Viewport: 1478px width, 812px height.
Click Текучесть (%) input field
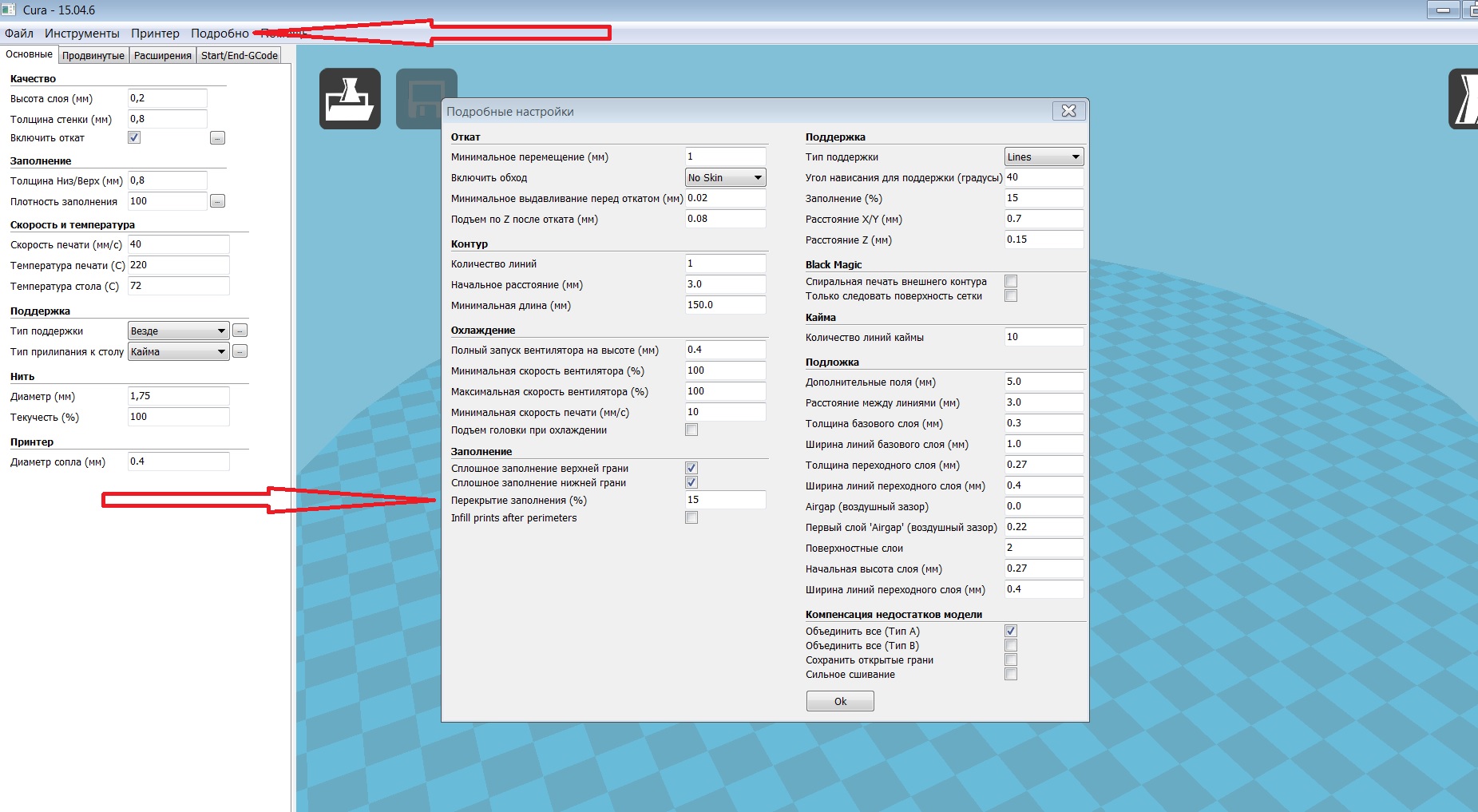[x=179, y=417]
